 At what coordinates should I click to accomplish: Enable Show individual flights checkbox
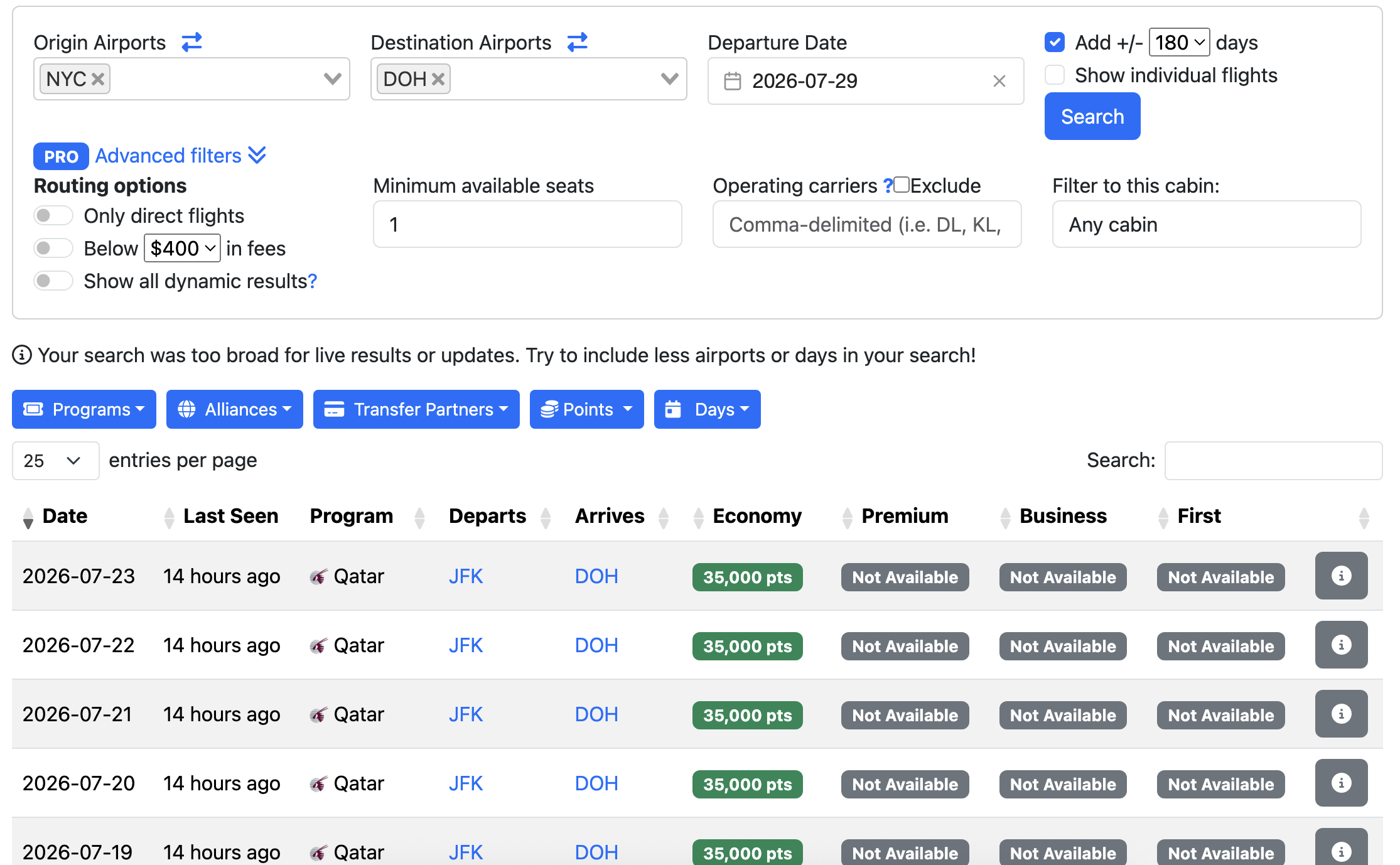1055,75
